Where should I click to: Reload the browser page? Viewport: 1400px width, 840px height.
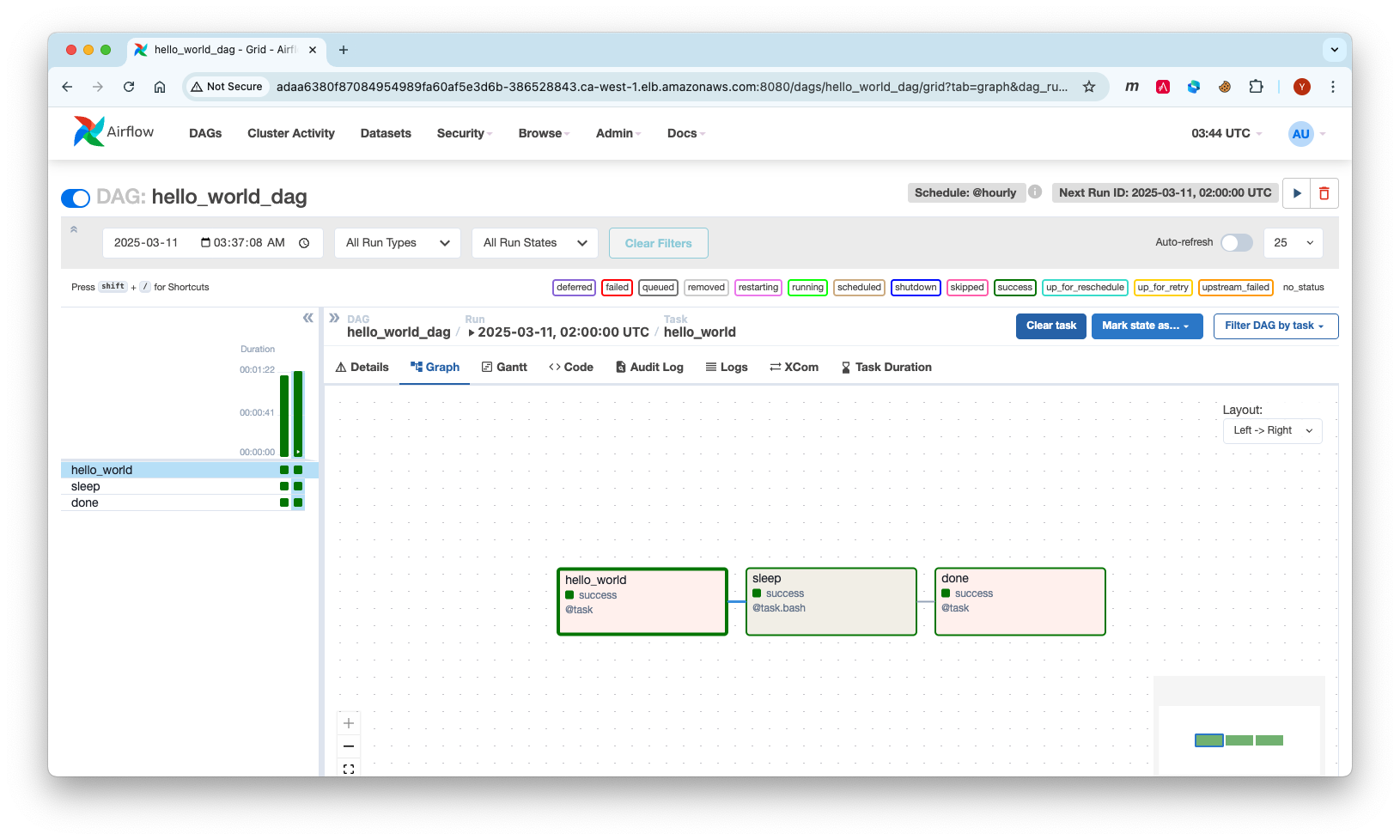point(129,87)
